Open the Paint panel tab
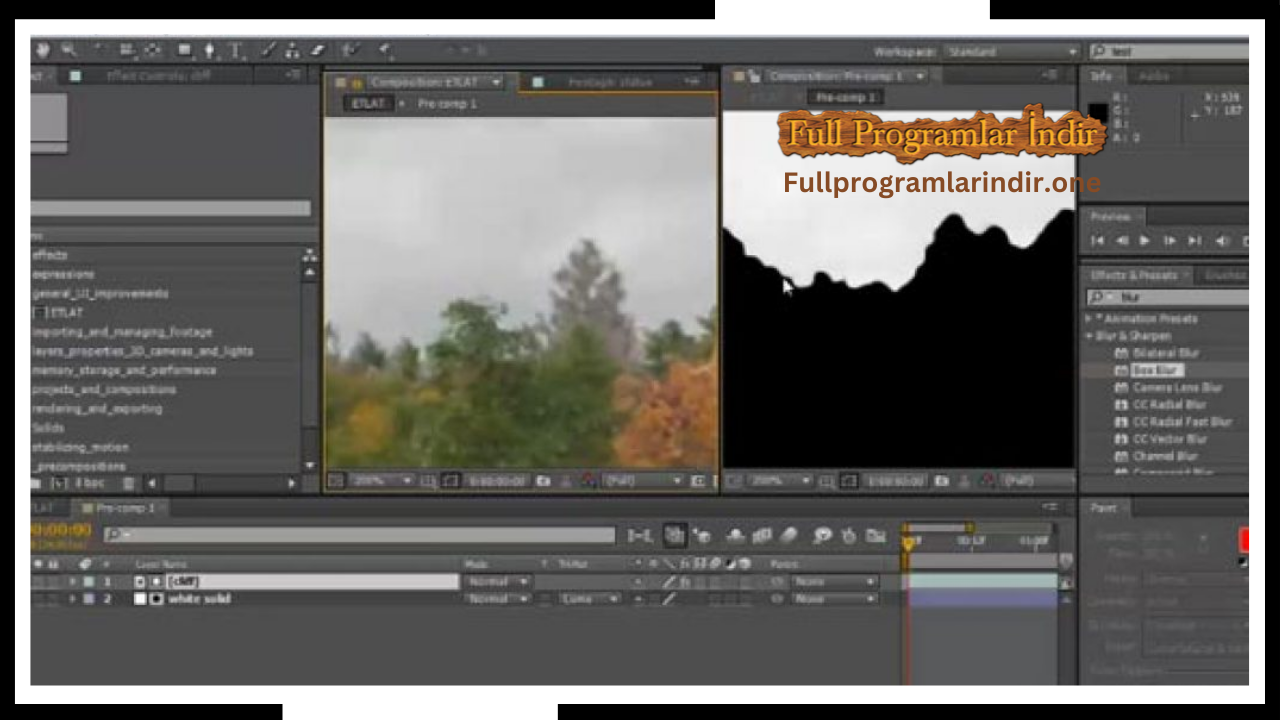1280x720 pixels. coord(1104,508)
